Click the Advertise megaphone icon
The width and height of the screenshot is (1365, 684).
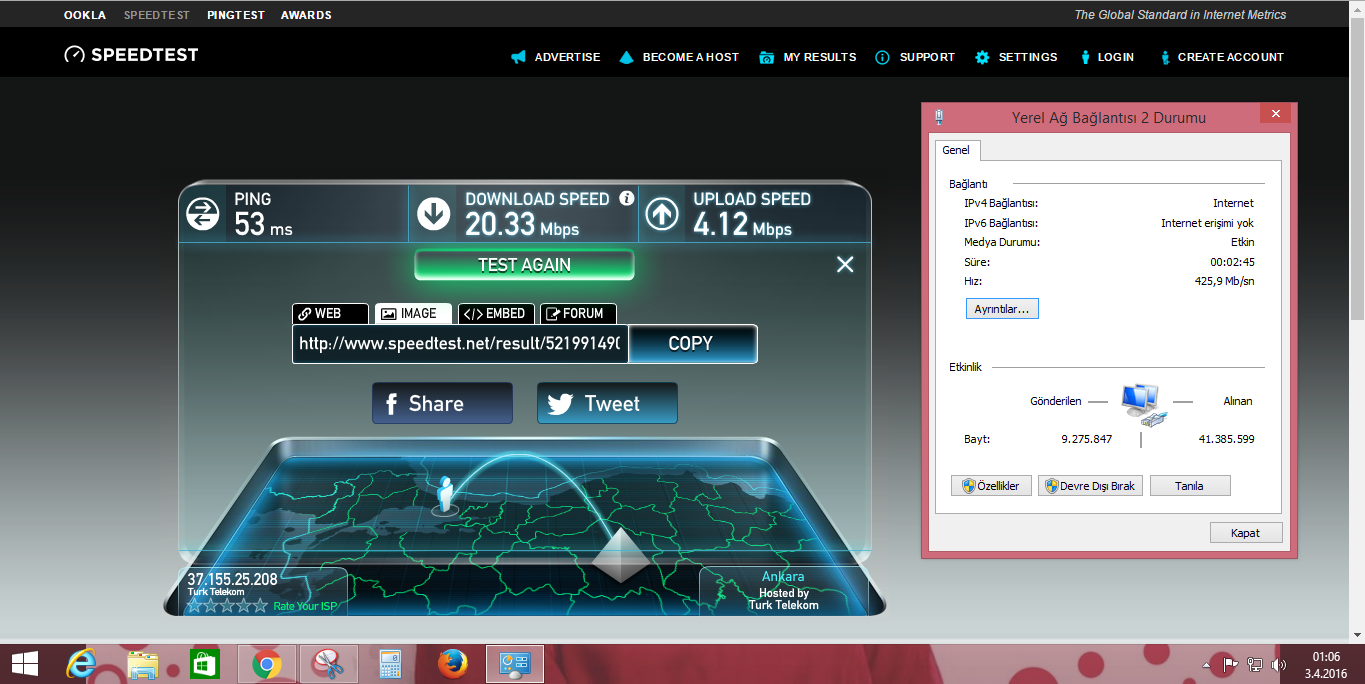pyautogui.click(x=518, y=57)
